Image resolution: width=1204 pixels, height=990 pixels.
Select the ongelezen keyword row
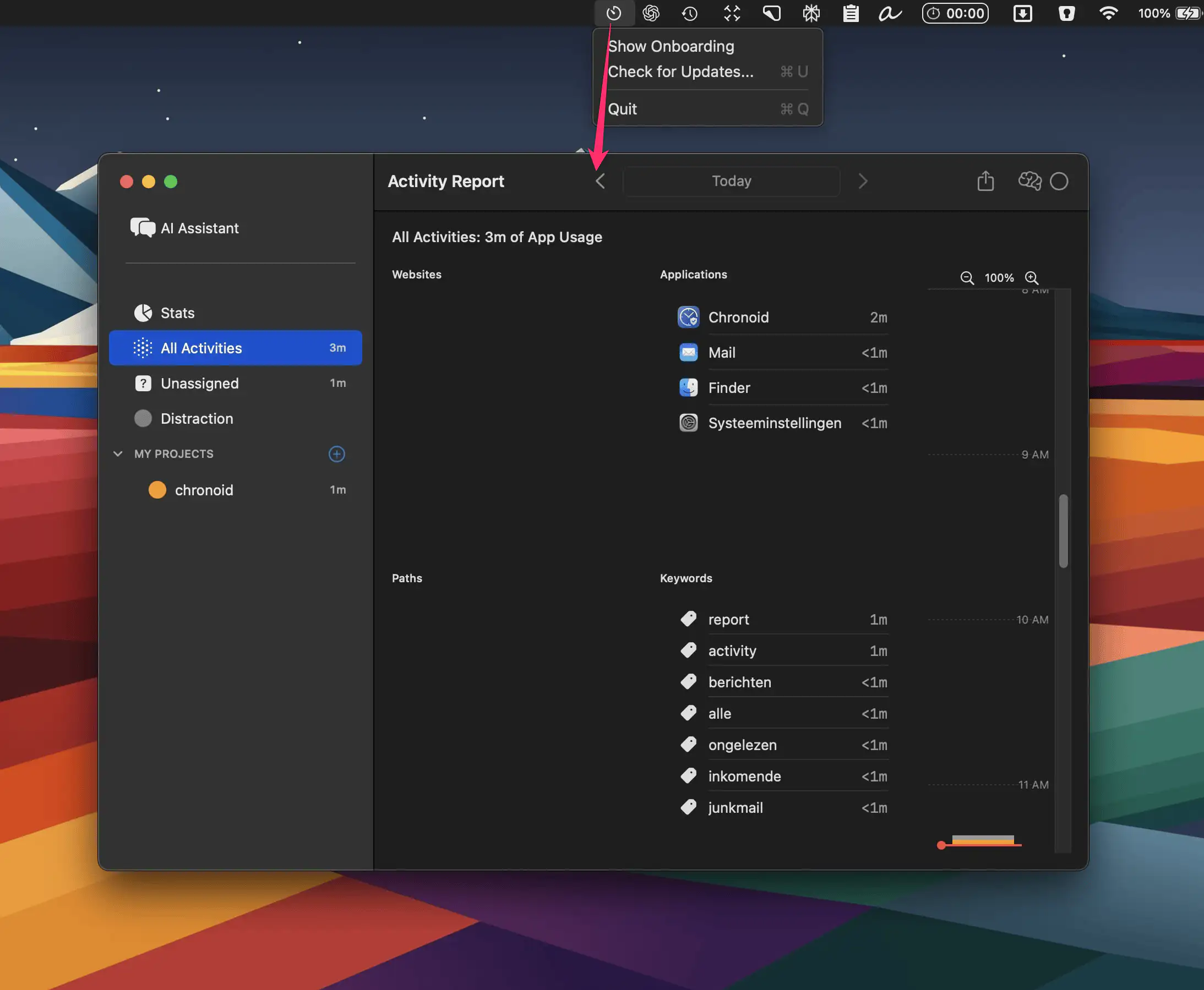[x=782, y=745]
